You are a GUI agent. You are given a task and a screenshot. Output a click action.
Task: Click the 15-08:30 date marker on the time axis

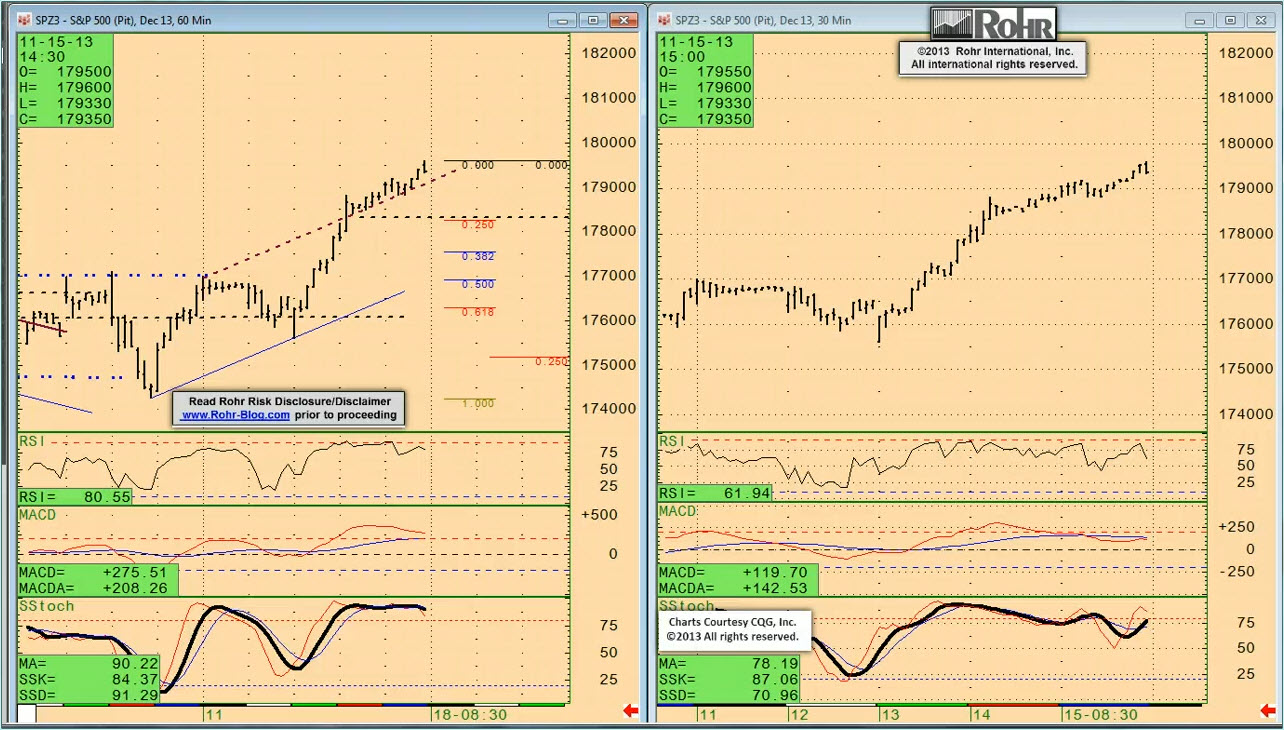coord(1100,715)
